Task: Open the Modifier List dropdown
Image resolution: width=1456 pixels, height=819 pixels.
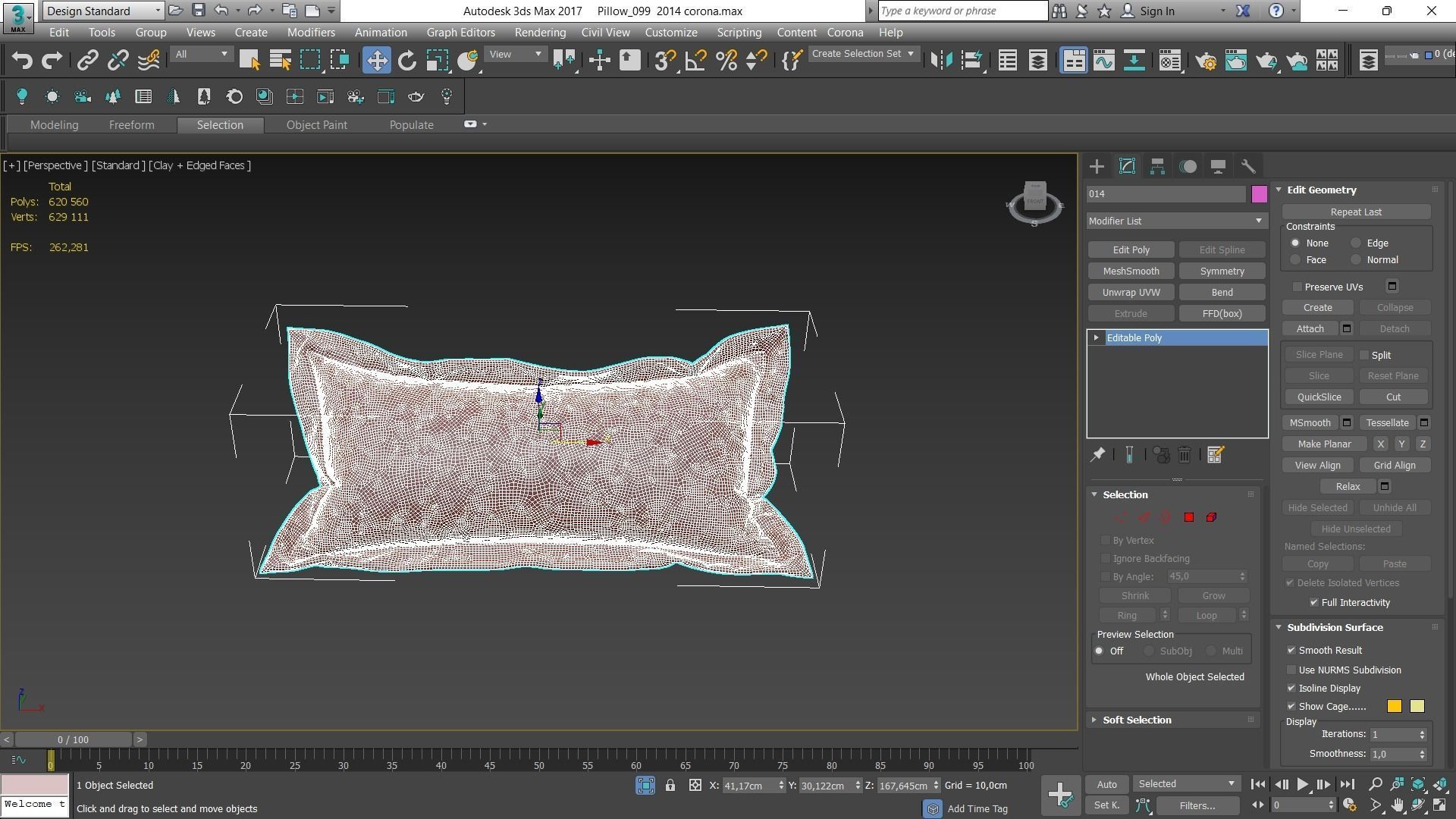Action: 1176,221
